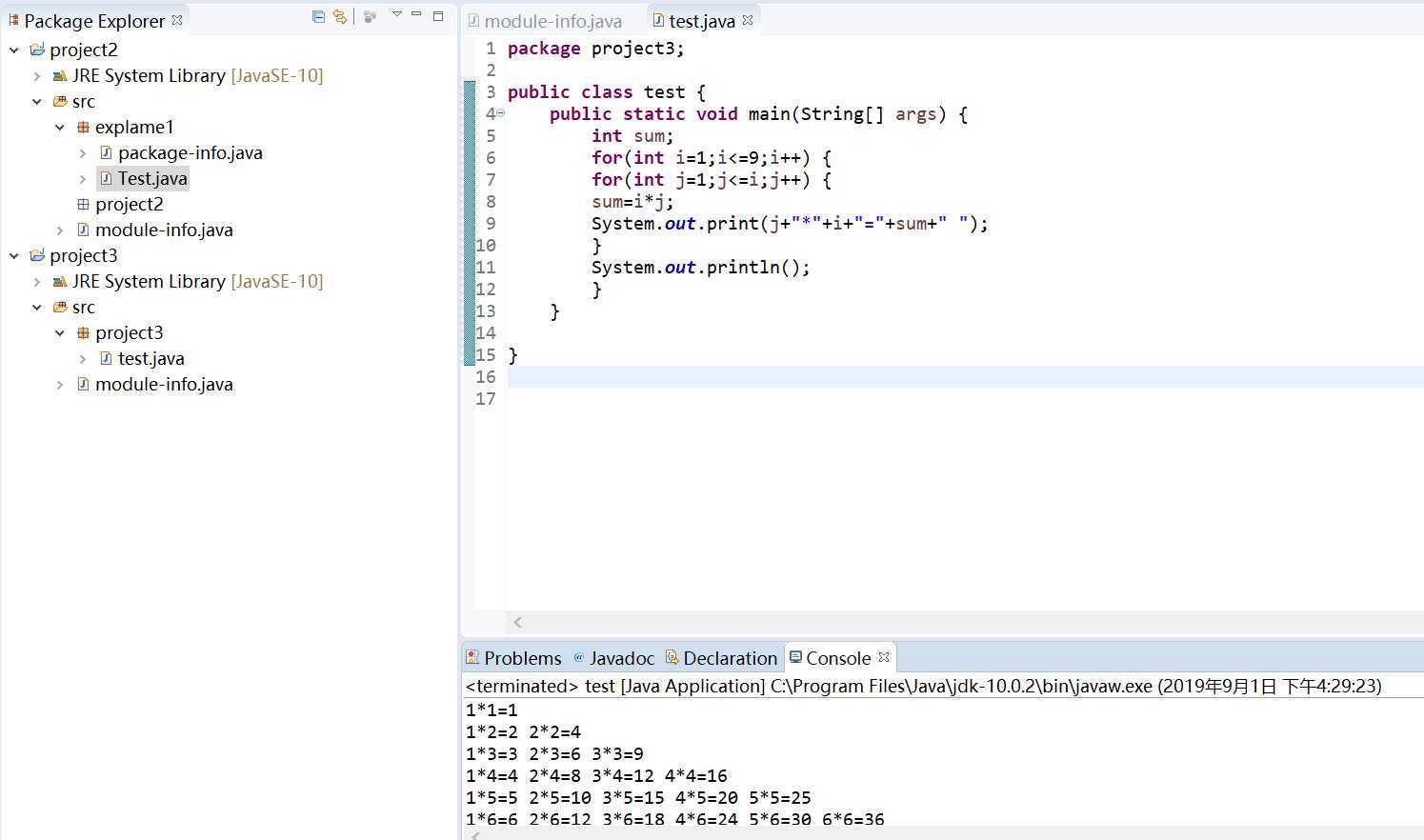Select Test.java in explame1 package
1424x840 pixels.
(152, 178)
